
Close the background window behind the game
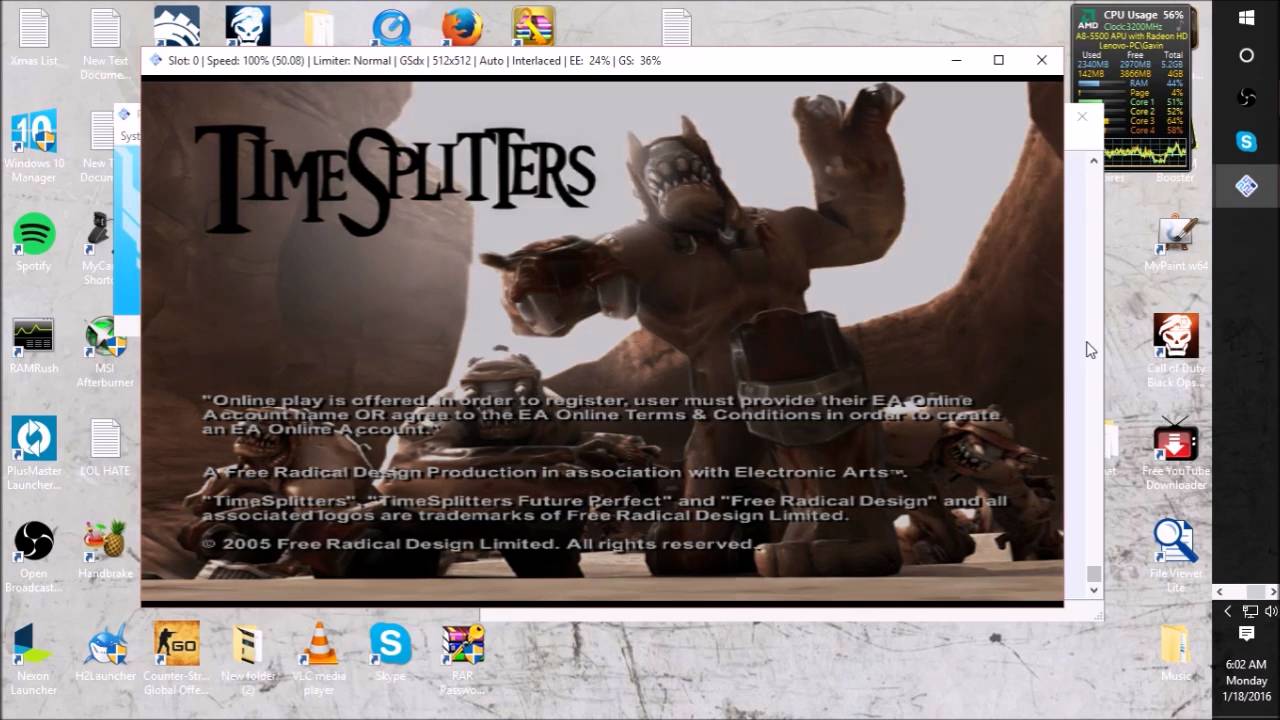click(x=1082, y=117)
